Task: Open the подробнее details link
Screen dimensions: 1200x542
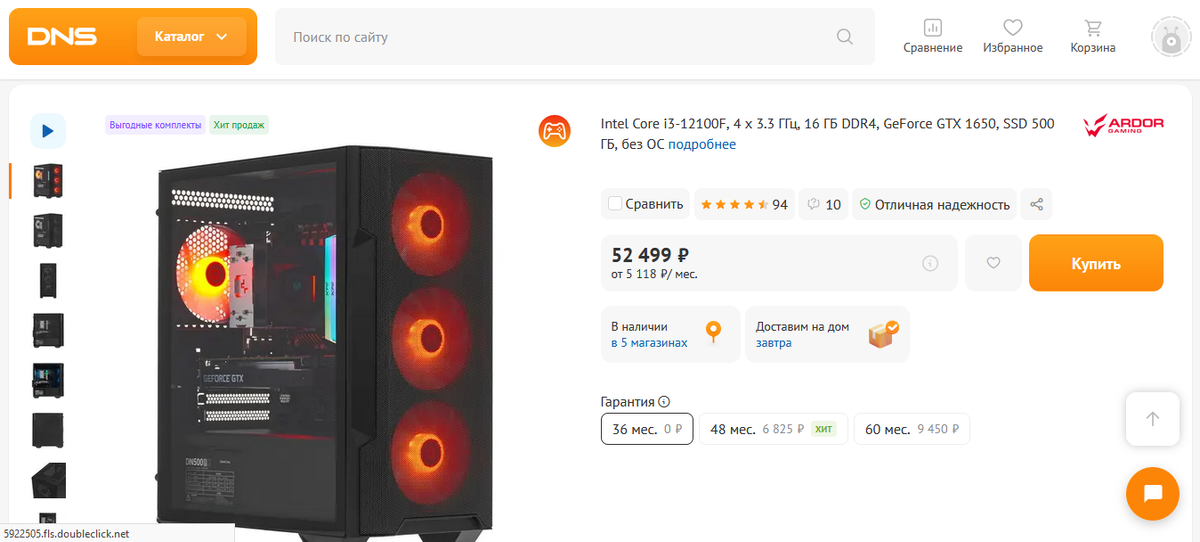Action: coord(702,144)
